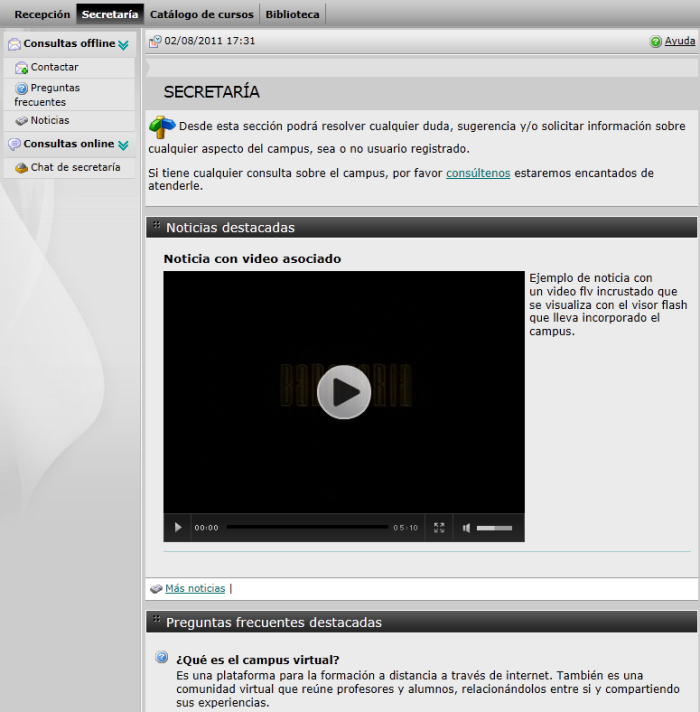This screenshot has width=700, height=712.
Task: Click the signpost icon beside the intro text
Action: [x=162, y=127]
